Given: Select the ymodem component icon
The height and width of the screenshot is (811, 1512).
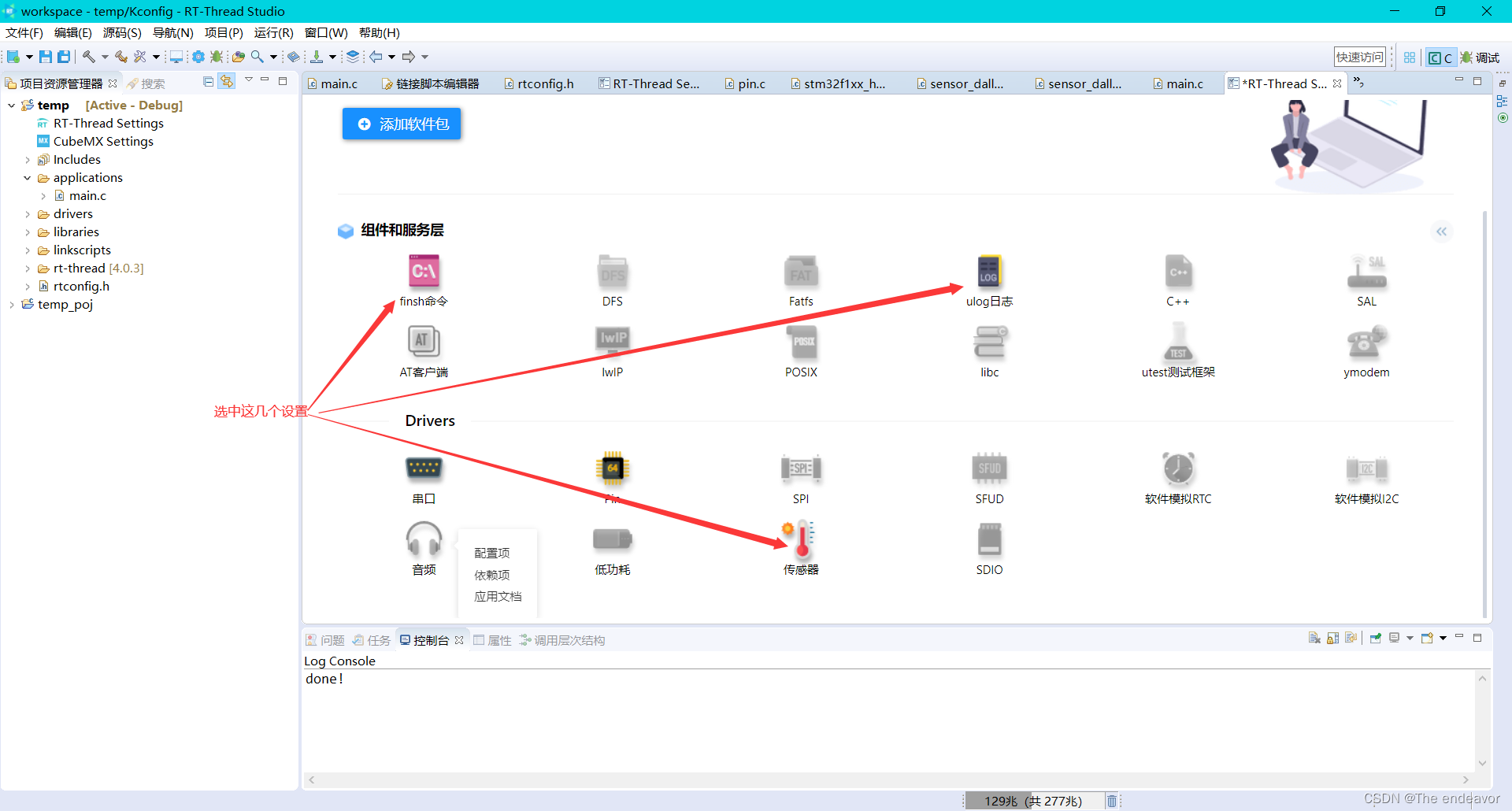Looking at the screenshot, I should click(1367, 343).
